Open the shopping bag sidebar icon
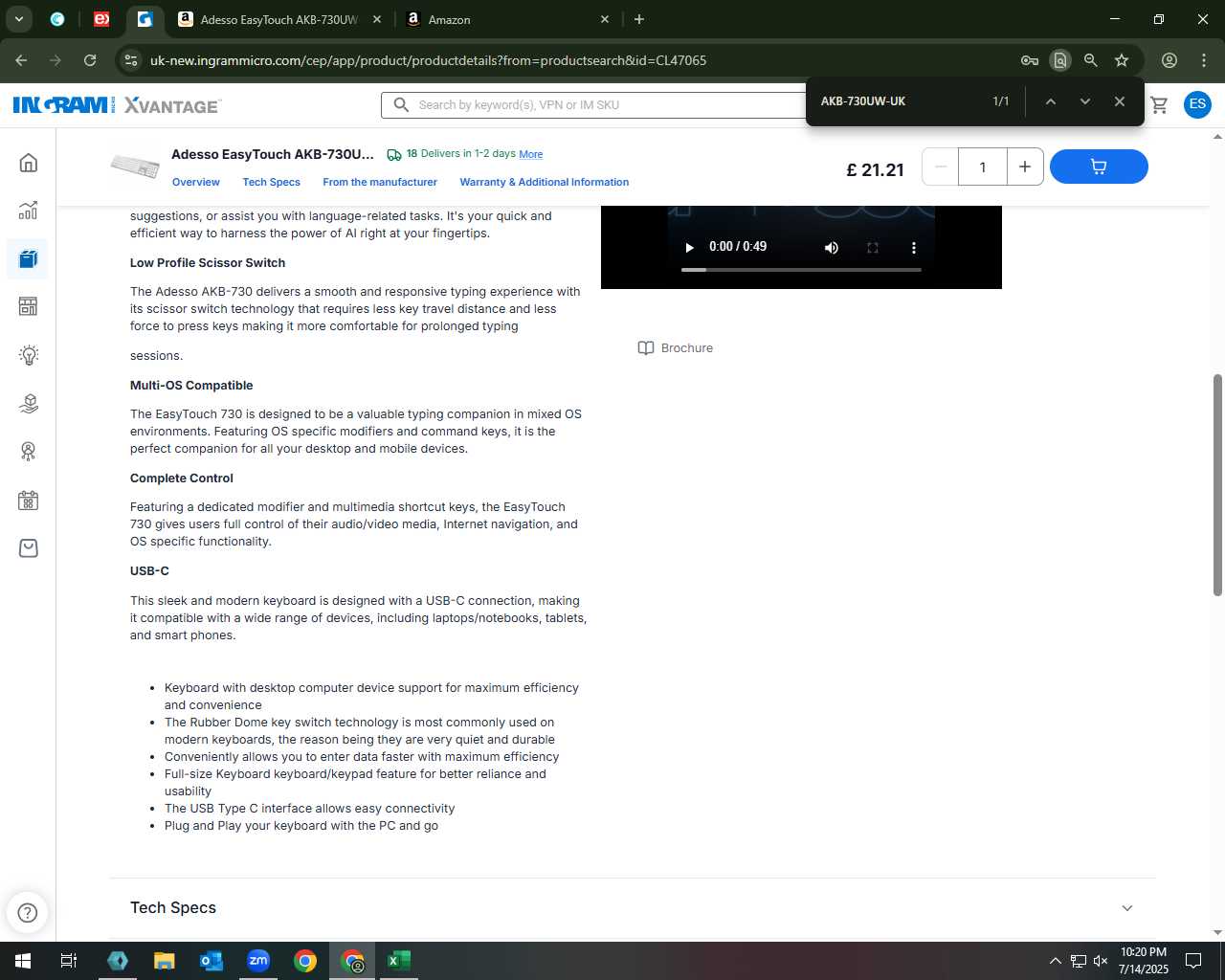The image size is (1225, 980). pos(29,548)
